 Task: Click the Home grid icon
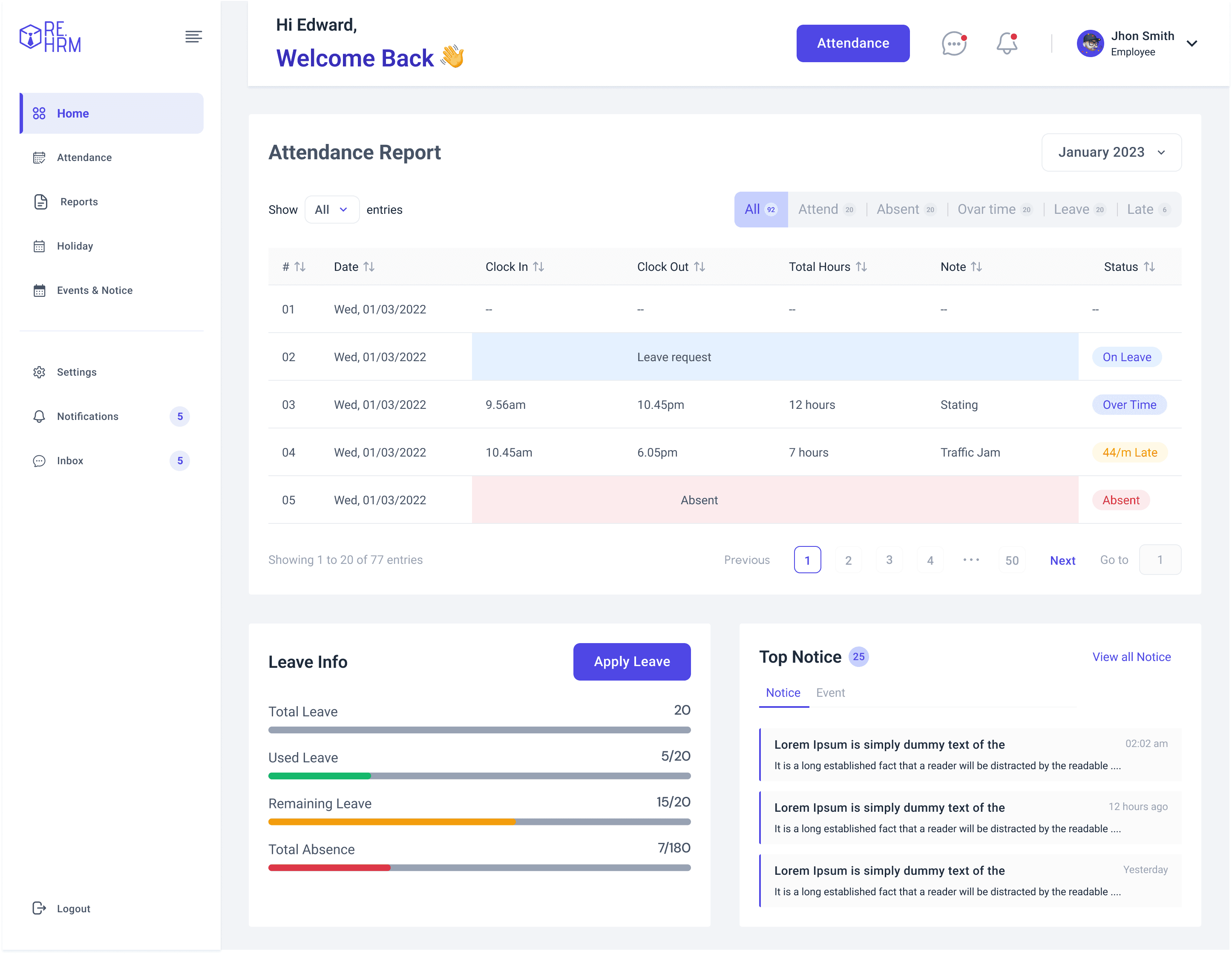[39, 113]
